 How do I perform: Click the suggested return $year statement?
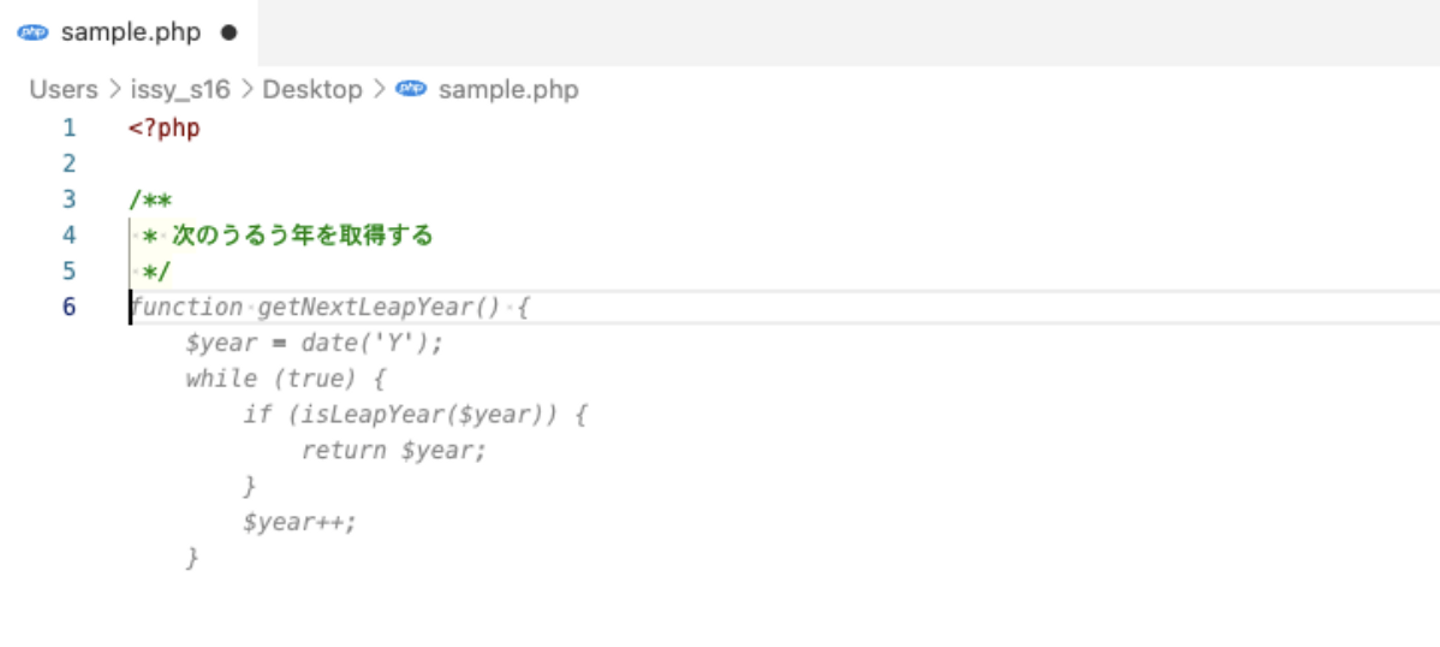click(393, 450)
